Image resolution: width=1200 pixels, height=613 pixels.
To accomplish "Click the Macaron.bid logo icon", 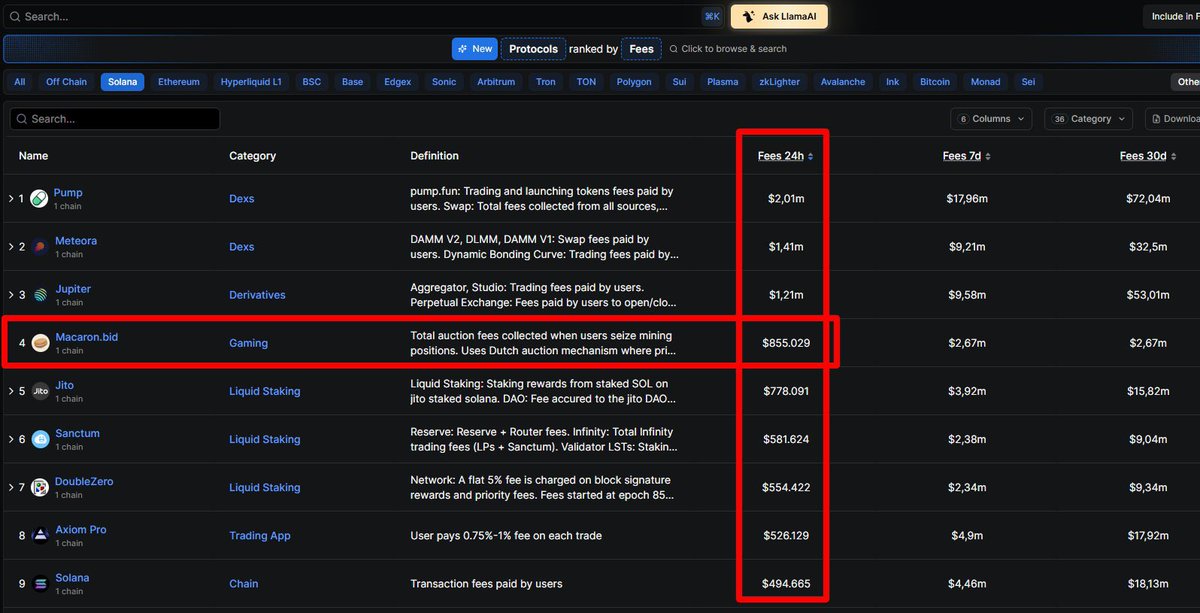I will pos(40,343).
